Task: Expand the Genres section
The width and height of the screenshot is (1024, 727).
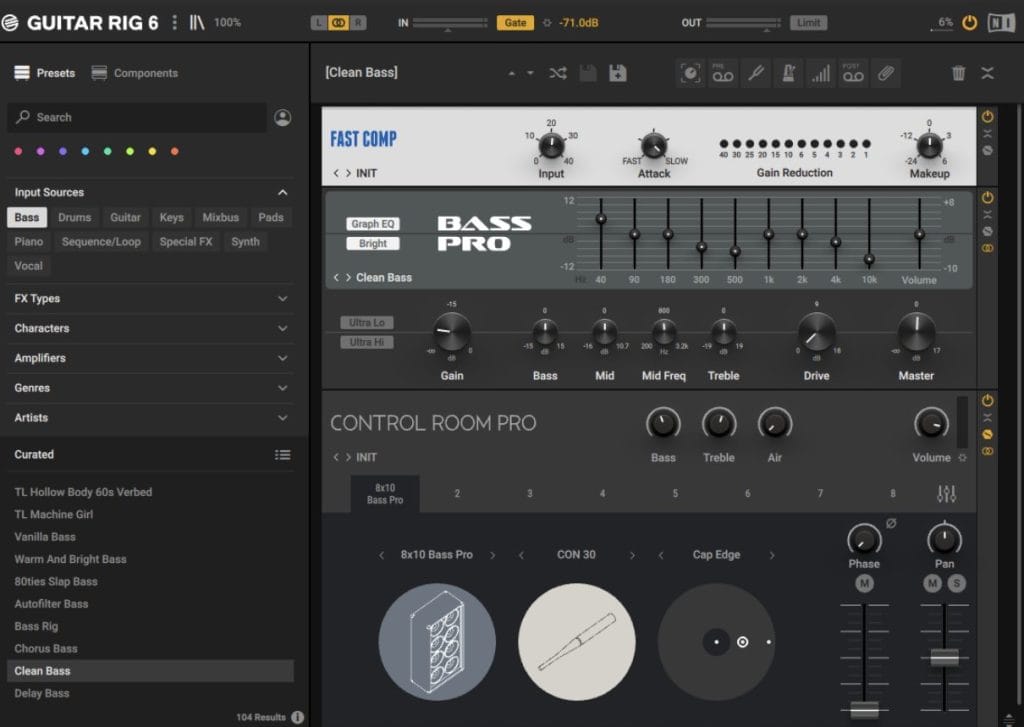Action: pos(283,388)
